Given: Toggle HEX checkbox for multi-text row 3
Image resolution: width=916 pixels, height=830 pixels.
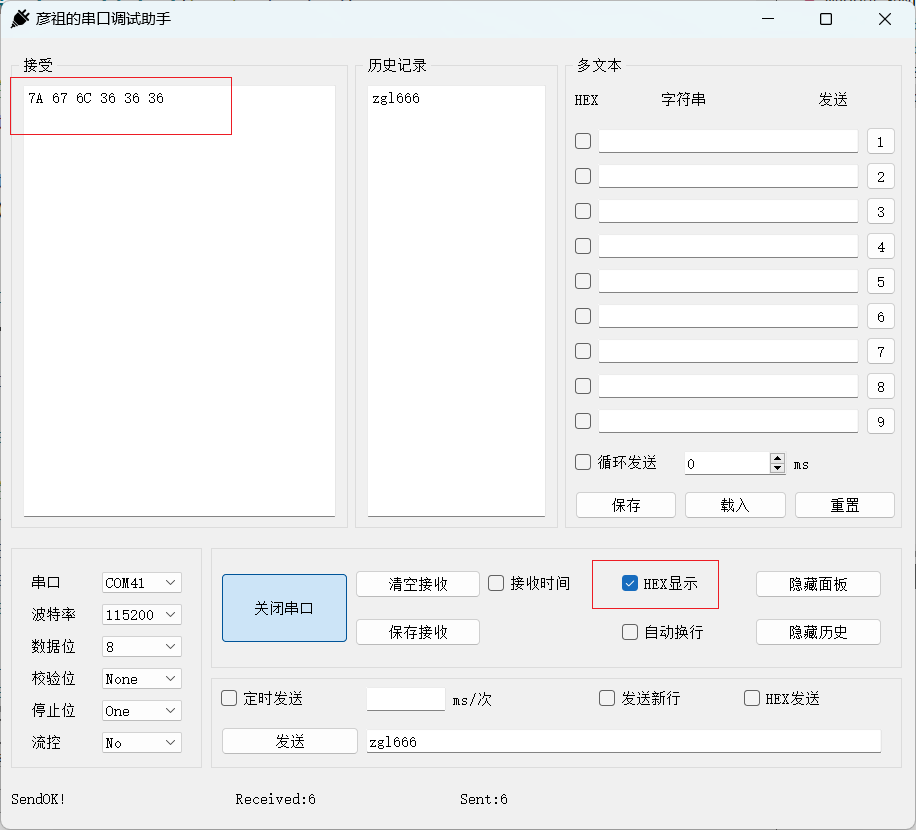Looking at the screenshot, I should pyautogui.click(x=582, y=211).
